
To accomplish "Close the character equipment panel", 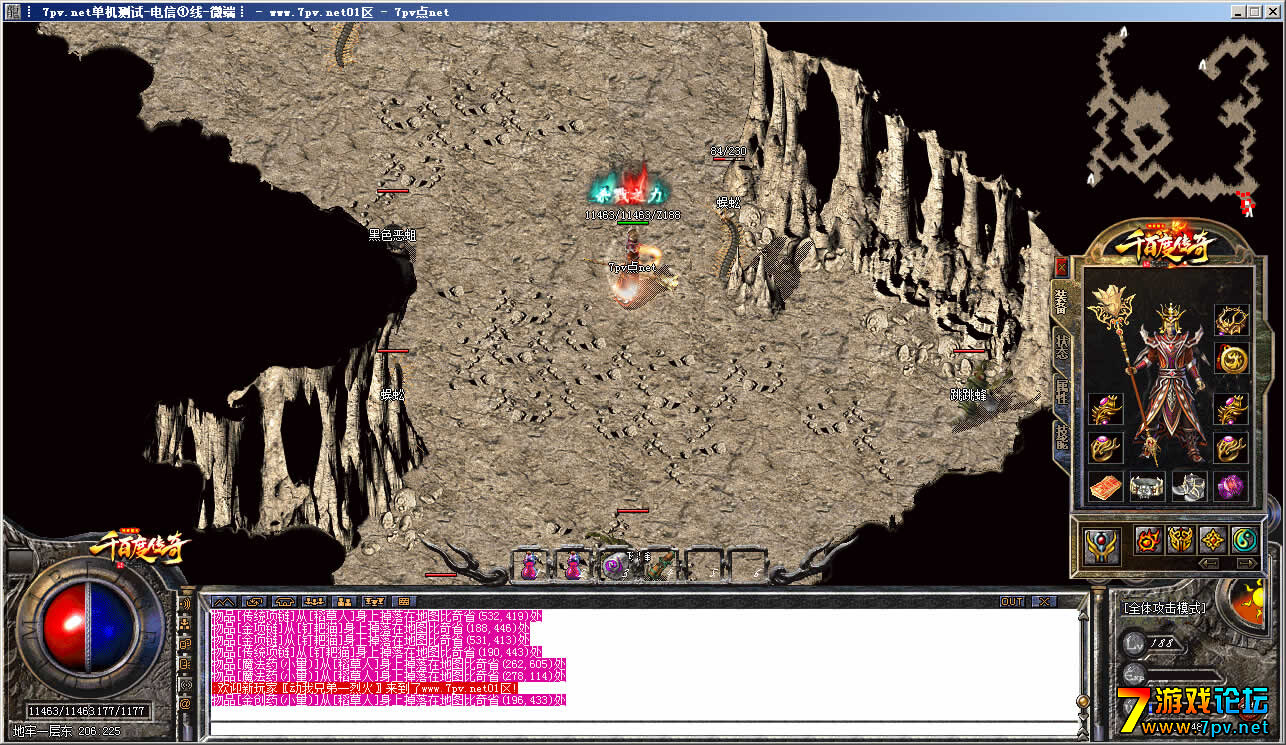I will (x=1061, y=267).
